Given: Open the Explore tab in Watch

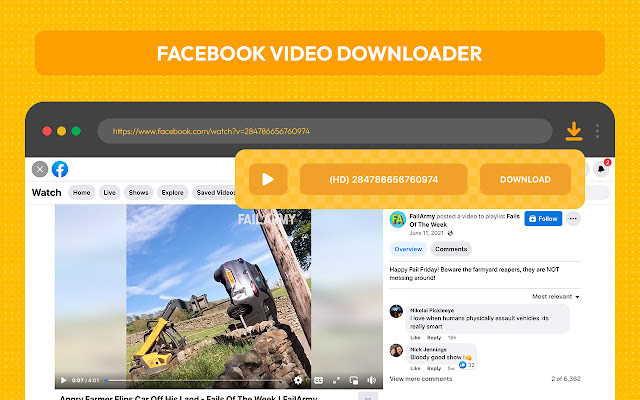Looking at the screenshot, I should 172,193.
